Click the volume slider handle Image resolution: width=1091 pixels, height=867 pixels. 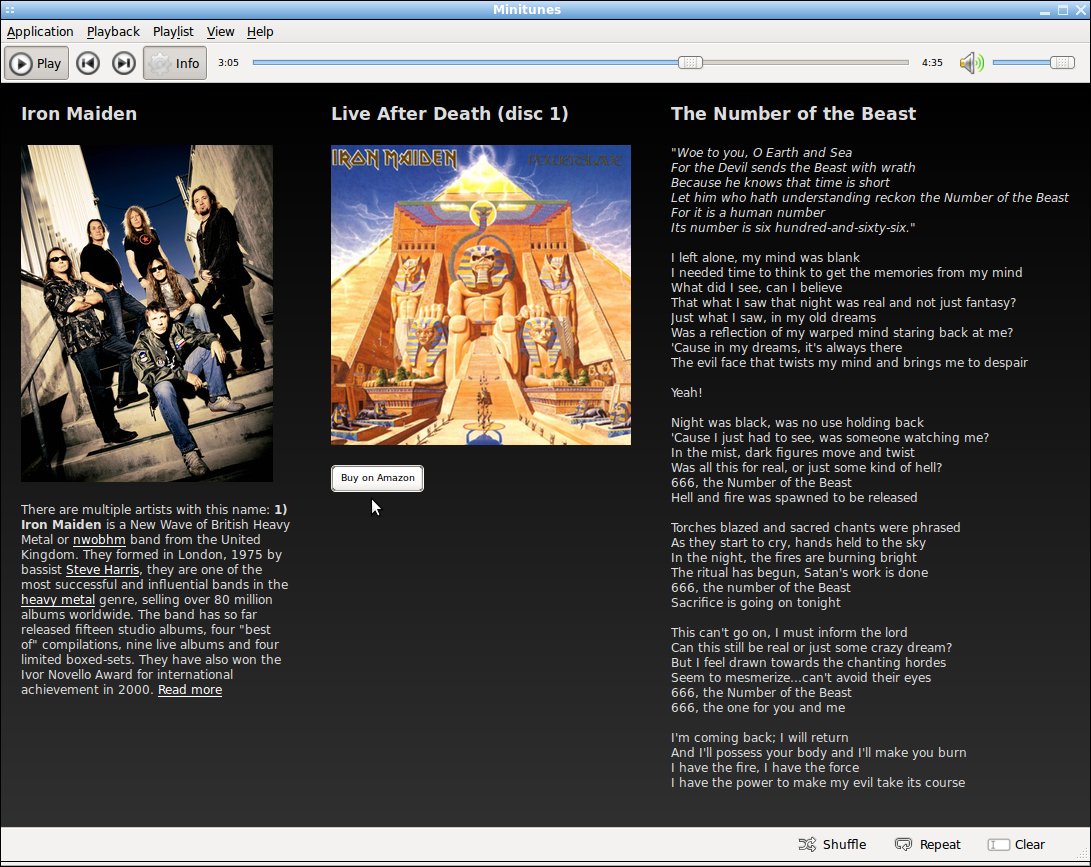coord(1062,63)
